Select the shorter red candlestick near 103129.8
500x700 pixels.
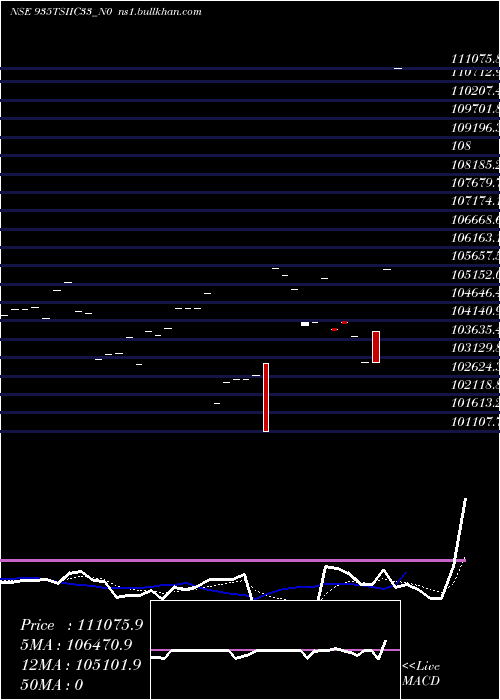(x=376, y=347)
